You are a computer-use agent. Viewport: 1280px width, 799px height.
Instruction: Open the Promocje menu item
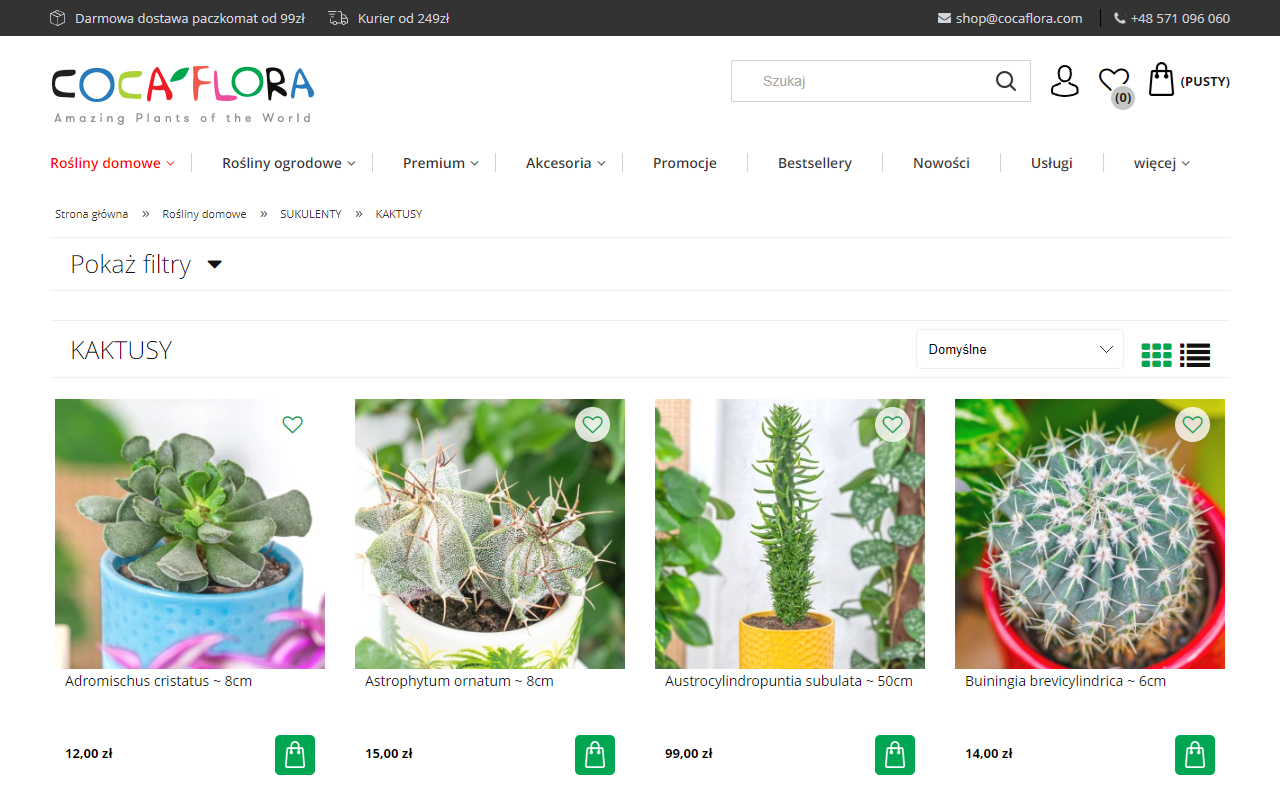(684, 163)
